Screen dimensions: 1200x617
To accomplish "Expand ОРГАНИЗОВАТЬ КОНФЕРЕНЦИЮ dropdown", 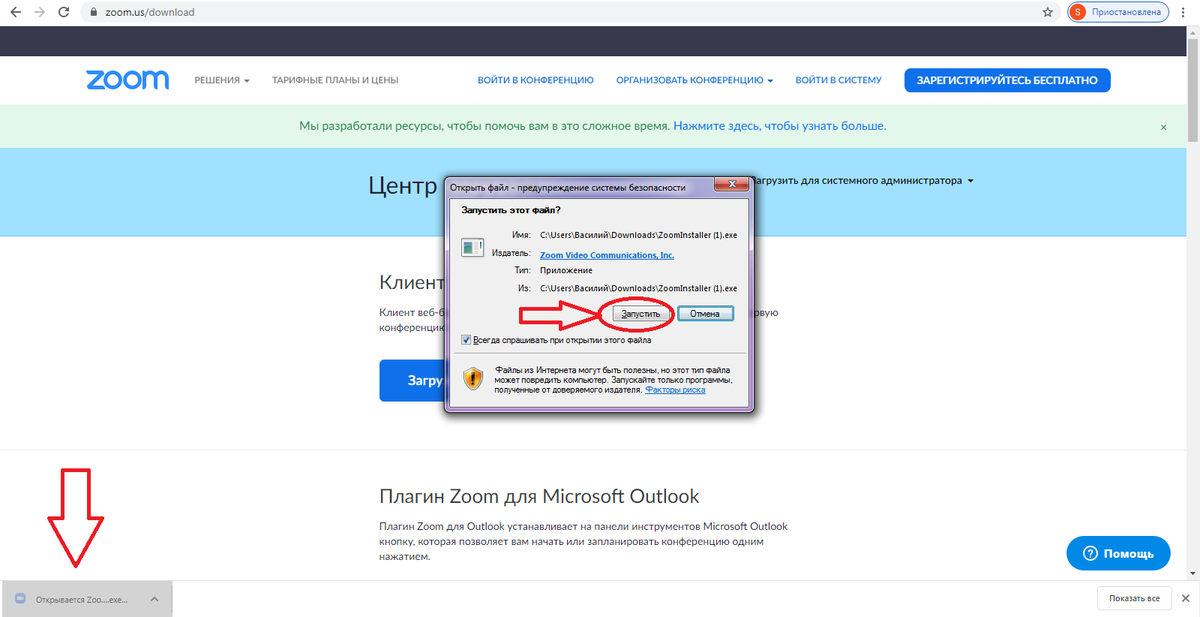I will coord(695,80).
